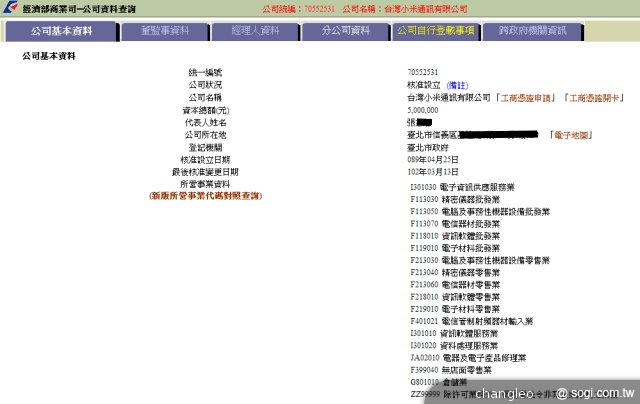The image size is (640, 404).
Task: Open 新版所營事業代碼對照查詢 link
Action: point(206,196)
